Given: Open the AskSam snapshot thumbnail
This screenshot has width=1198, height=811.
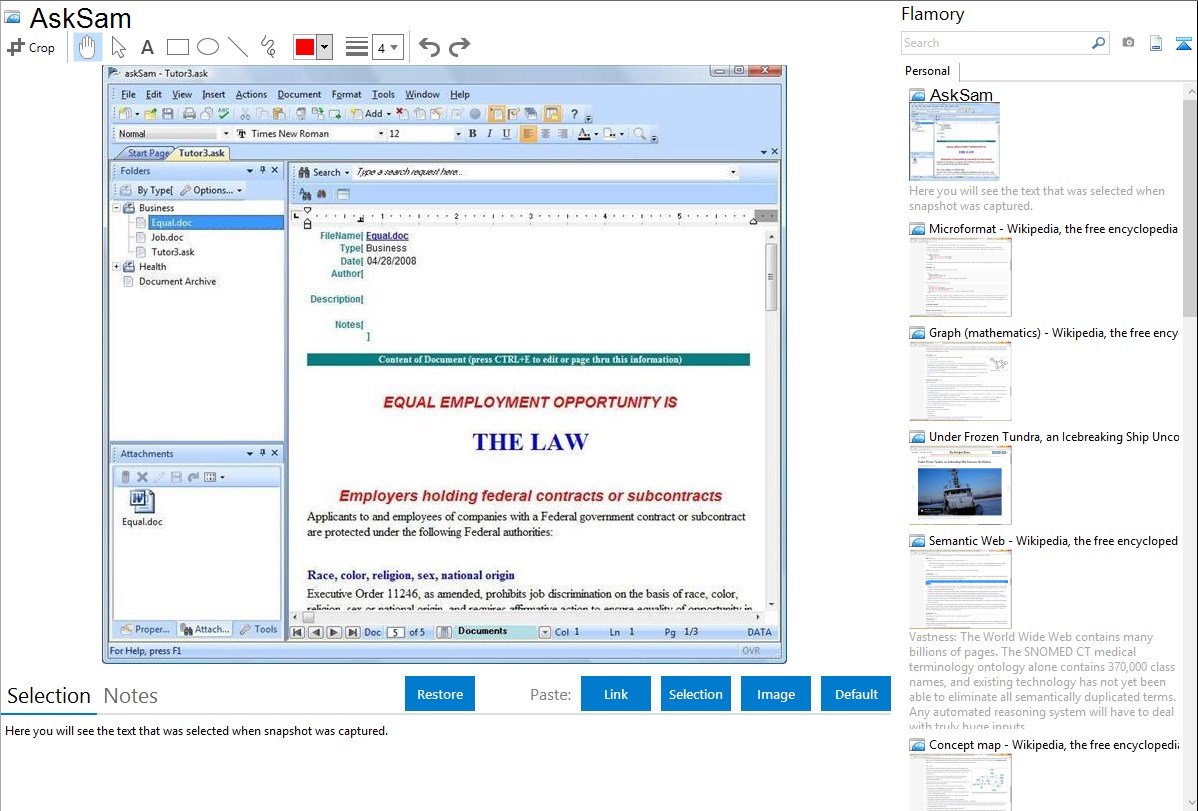Looking at the screenshot, I should click(x=954, y=142).
